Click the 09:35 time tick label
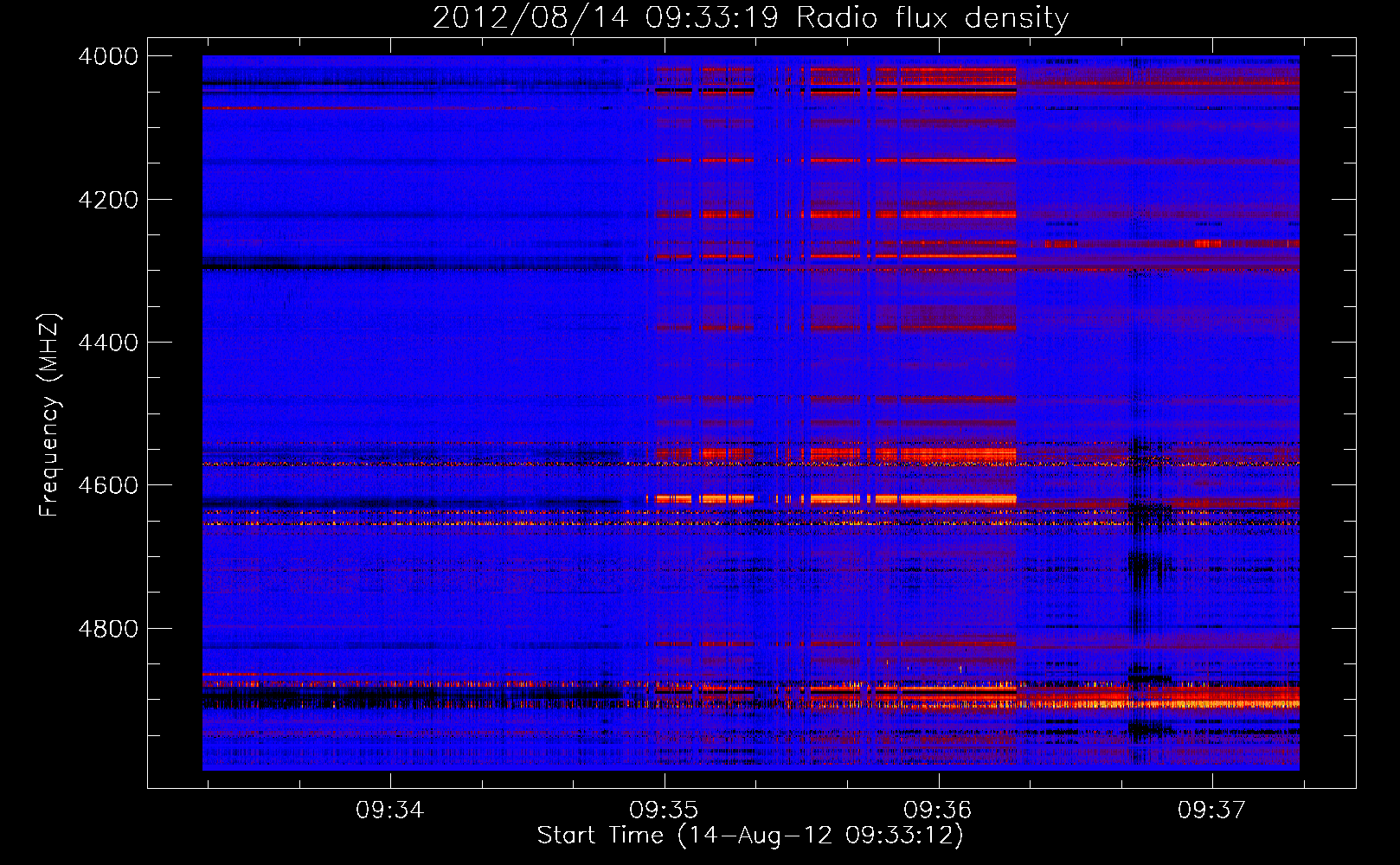Image resolution: width=1400 pixels, height=865 pixels. [x=664, y=811]
